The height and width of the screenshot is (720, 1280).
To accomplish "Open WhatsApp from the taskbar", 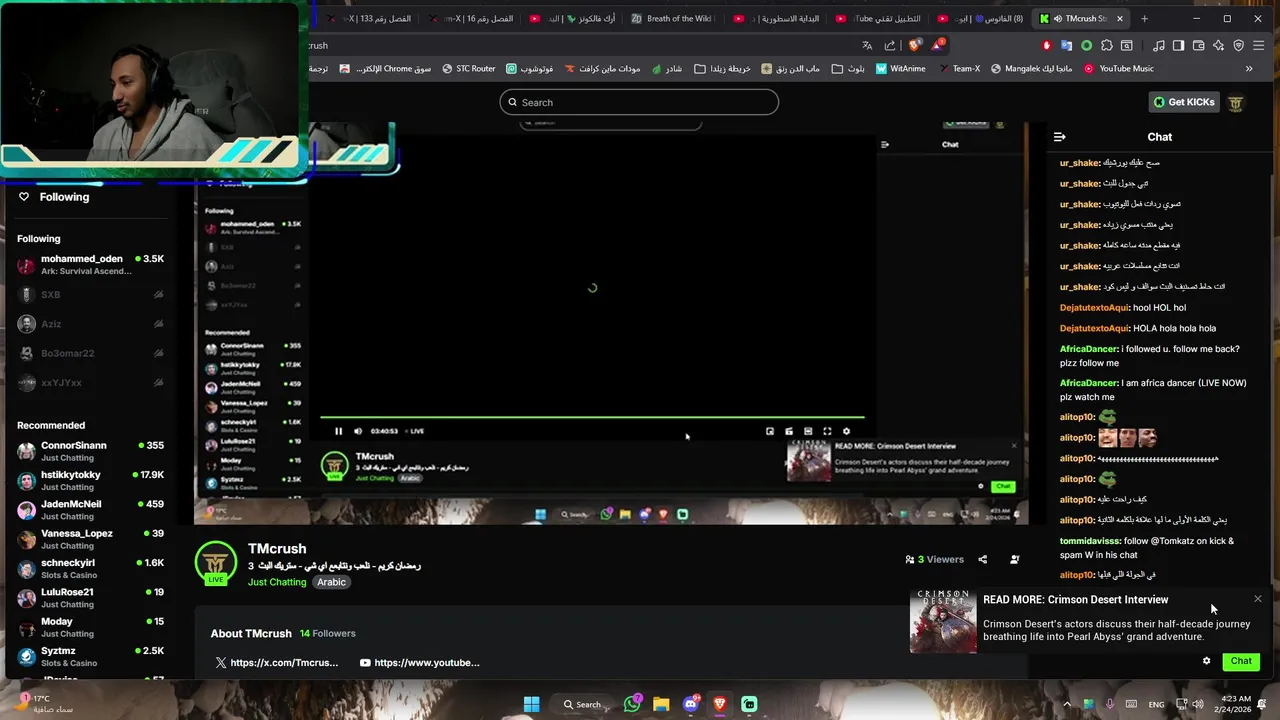I will click(632, 704).
